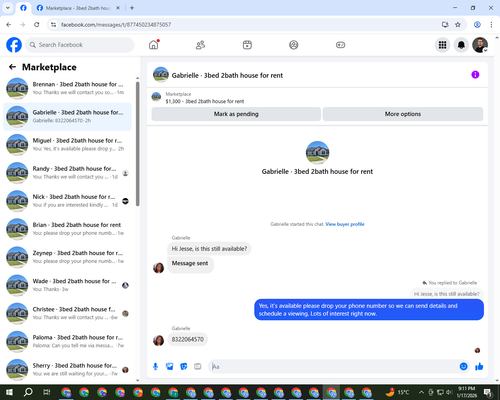
Task: Open Brian's conversation
Action: (67, 229)
